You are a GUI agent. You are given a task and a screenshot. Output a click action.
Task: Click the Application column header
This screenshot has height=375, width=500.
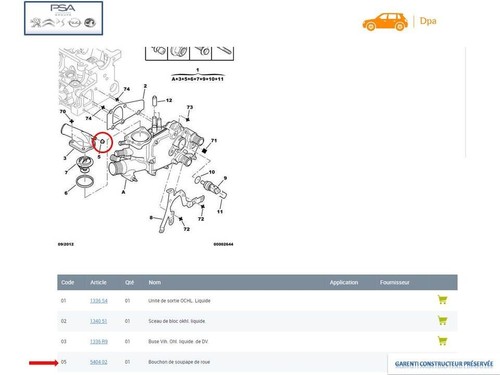tap(344, 283)
